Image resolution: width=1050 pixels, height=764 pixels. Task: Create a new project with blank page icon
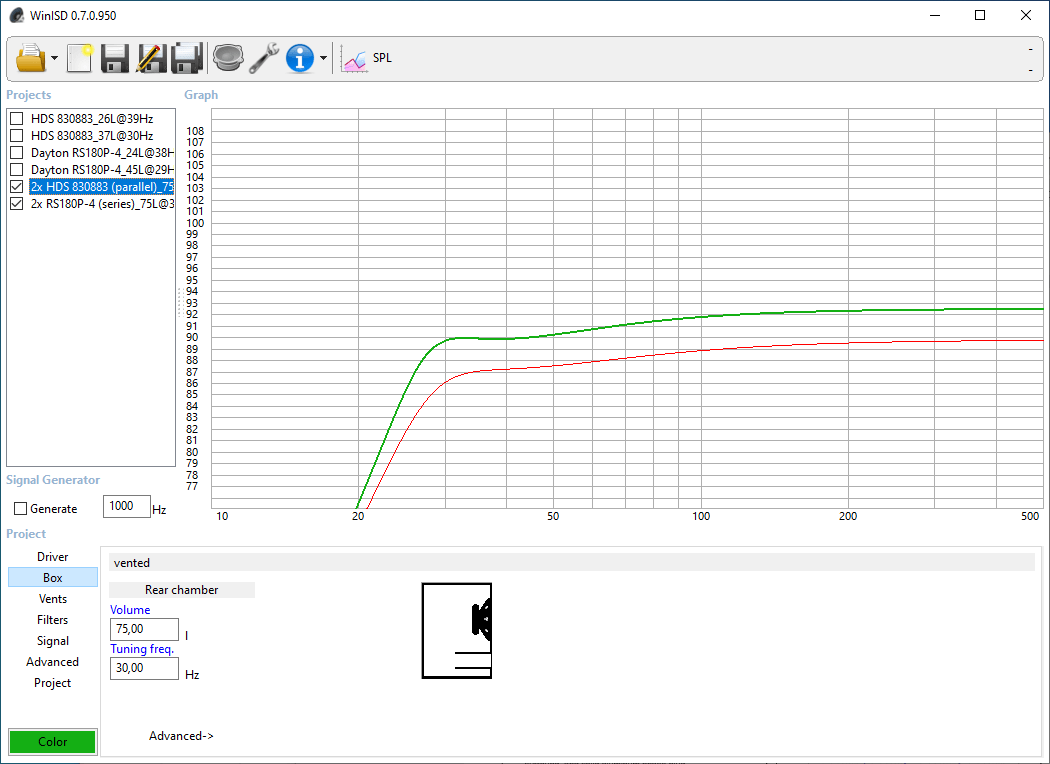click(79, 58)
